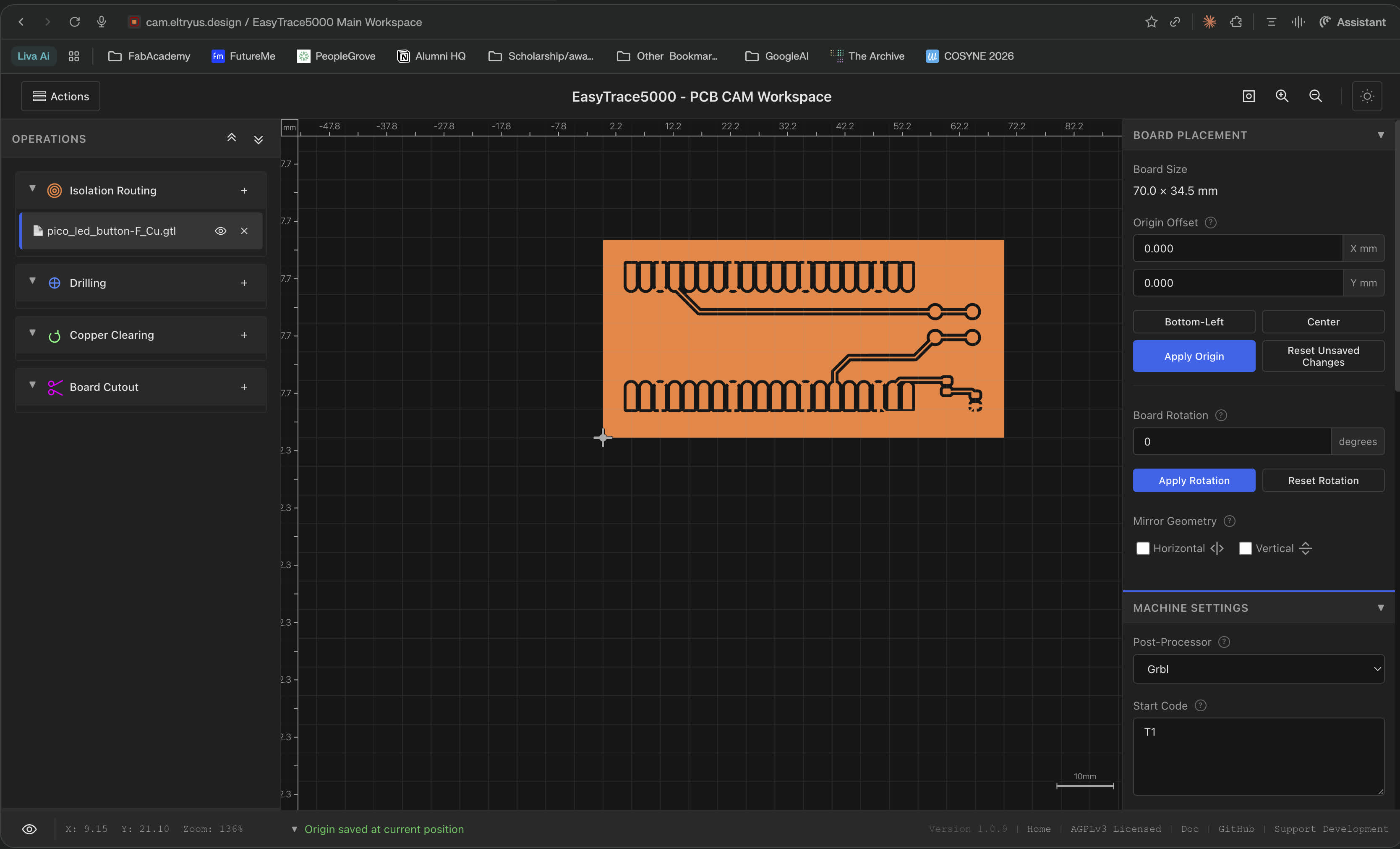Screen dimensions: 1400x849
Task: Open the FabAcademy bookmark
Action: coord(149,56)
